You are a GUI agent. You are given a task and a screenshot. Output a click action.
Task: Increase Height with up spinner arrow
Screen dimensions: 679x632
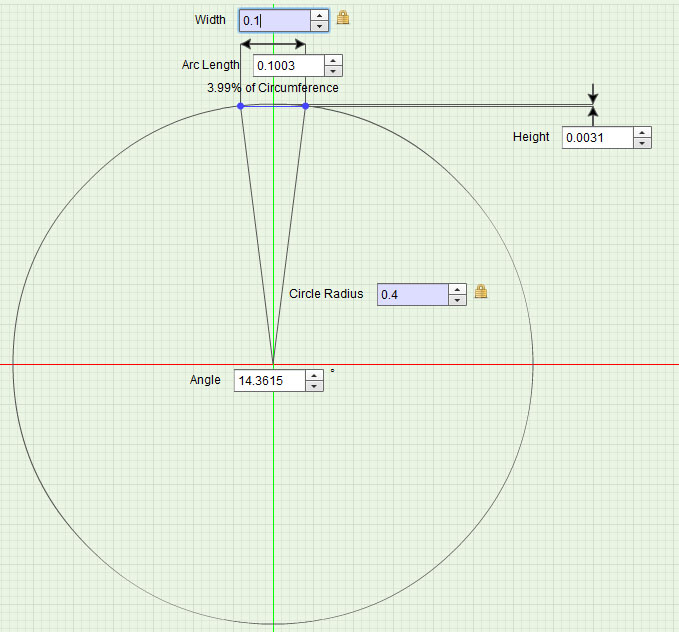[x=643, y=133]
